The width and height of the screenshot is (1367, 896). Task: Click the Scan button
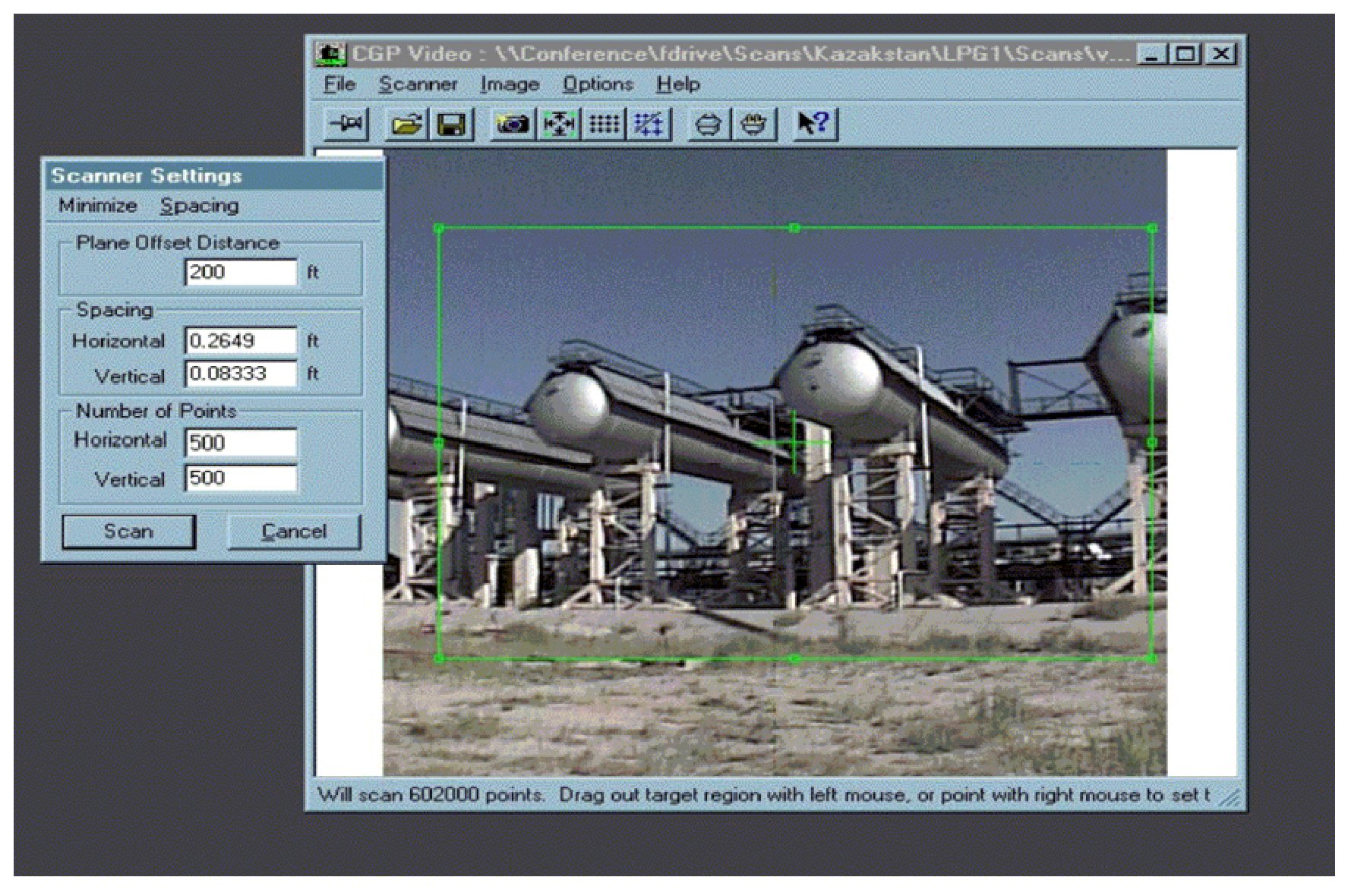coord(128,532)
